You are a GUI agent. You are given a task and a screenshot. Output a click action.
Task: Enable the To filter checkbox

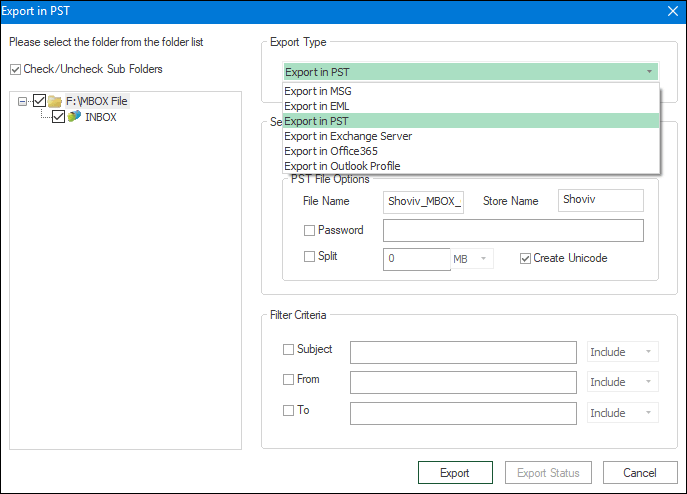[288, 411]
